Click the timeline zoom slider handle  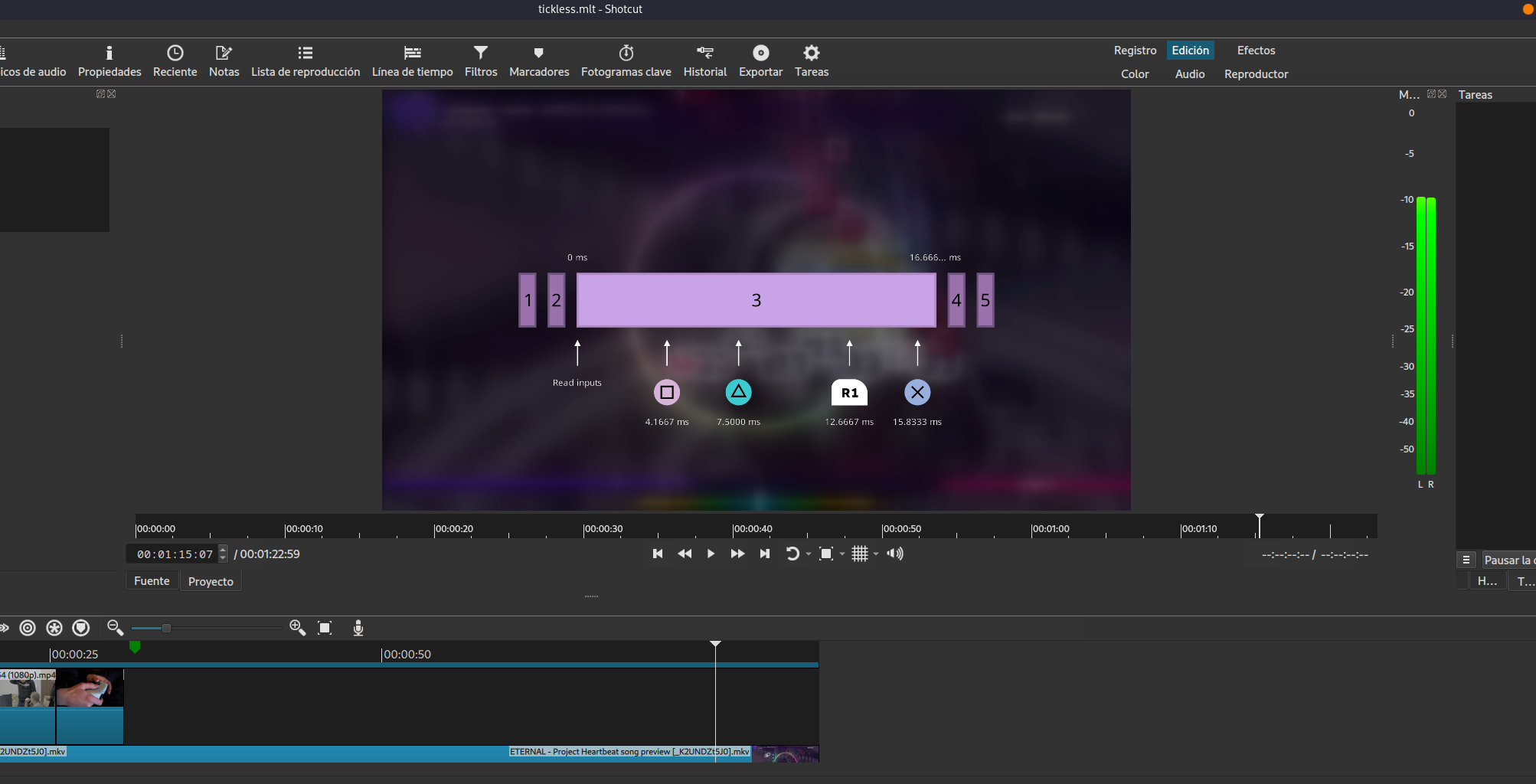166,628
